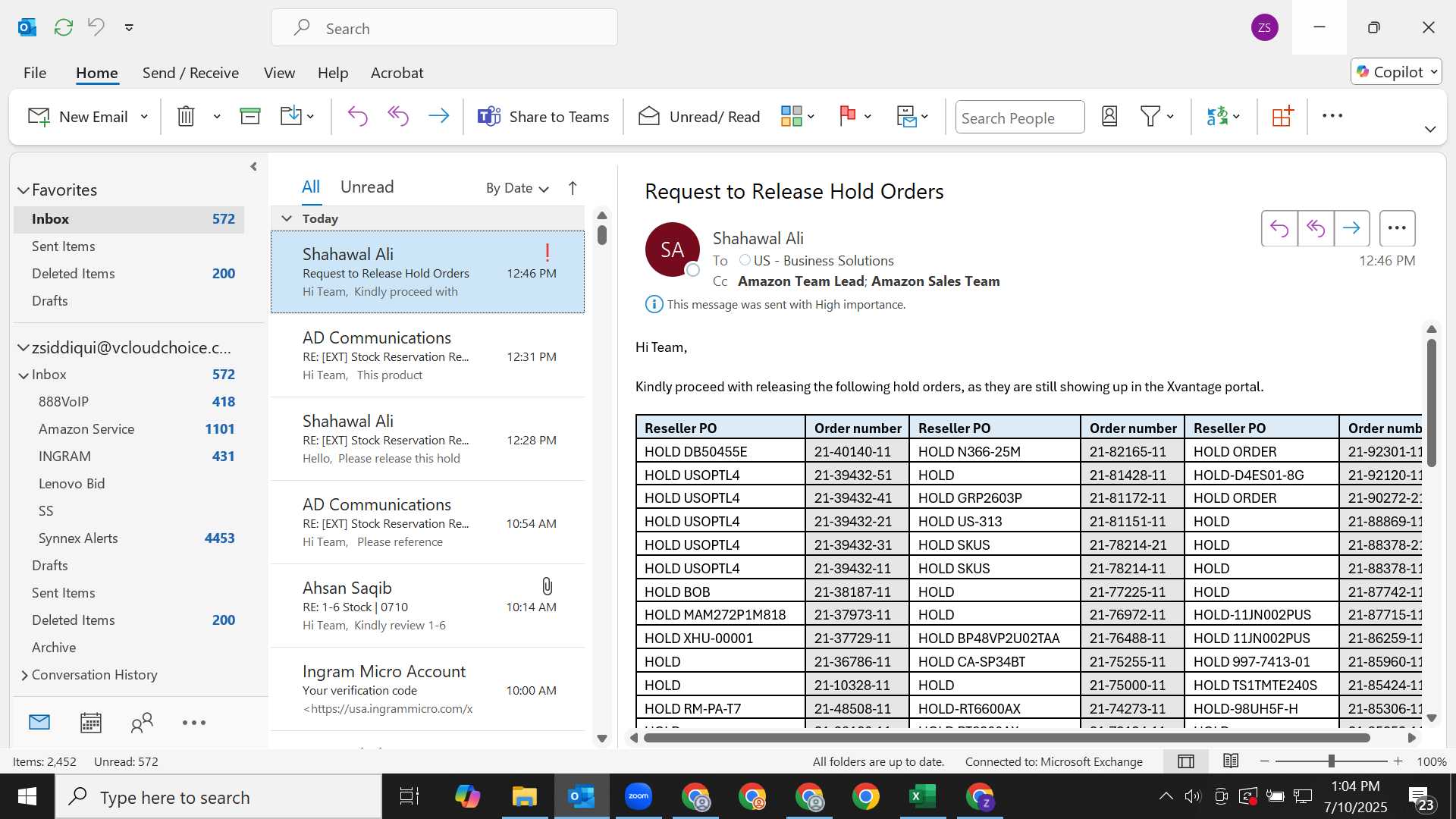Click the Send/Receive All Folders sync icon
This screenshot has height=819, width=1456.
tap(64, 27)
